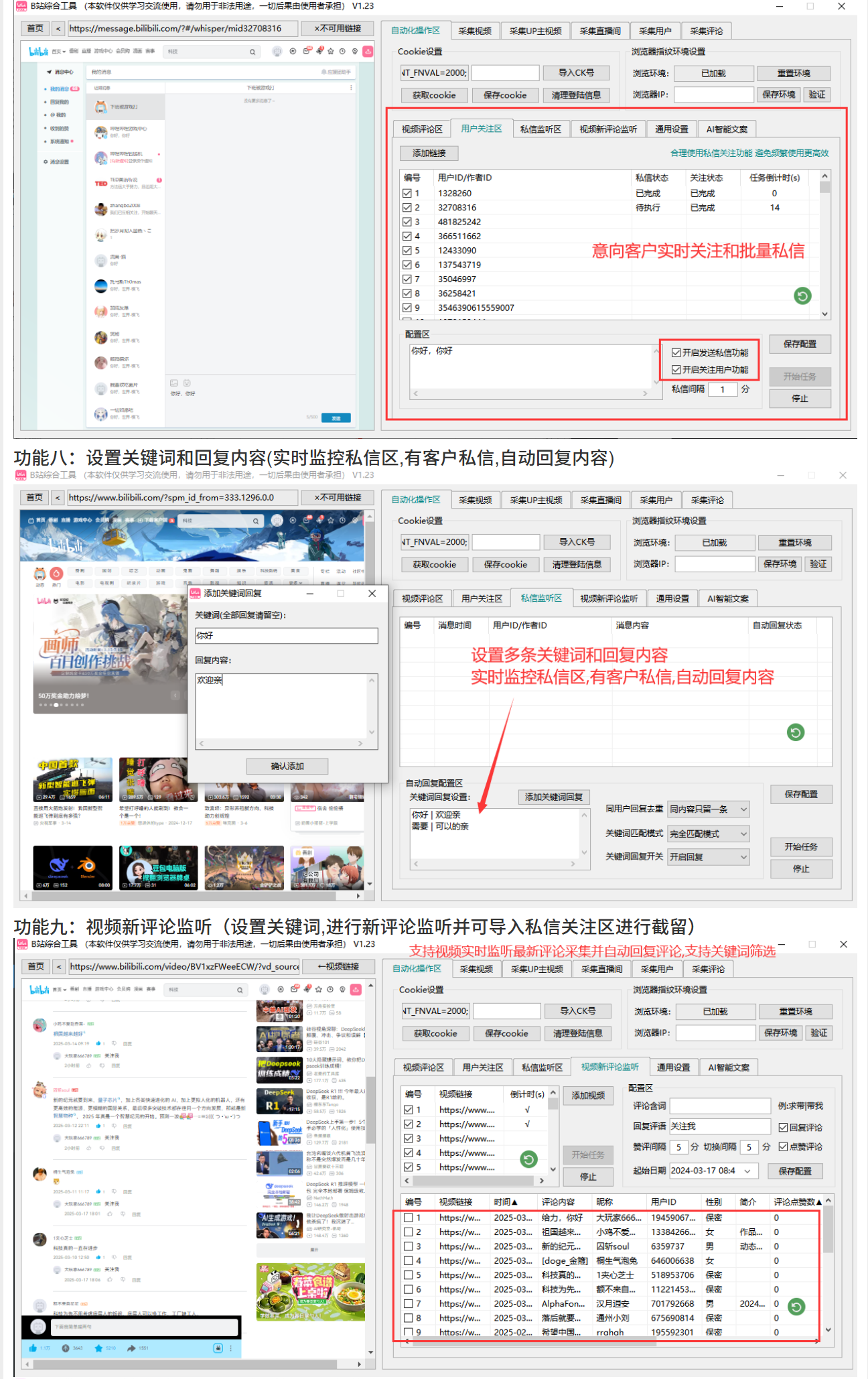Click green refresh icon in comment results table
Image resolution: width=868 pixels, height=1379 pixels.
pyautogui.click(x=796, y=1307)
